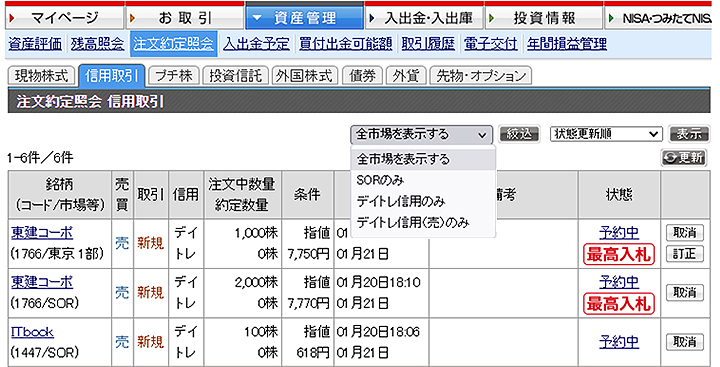Go to 入出金予定 link
This screenshot has height=367, width=720.
256,44
